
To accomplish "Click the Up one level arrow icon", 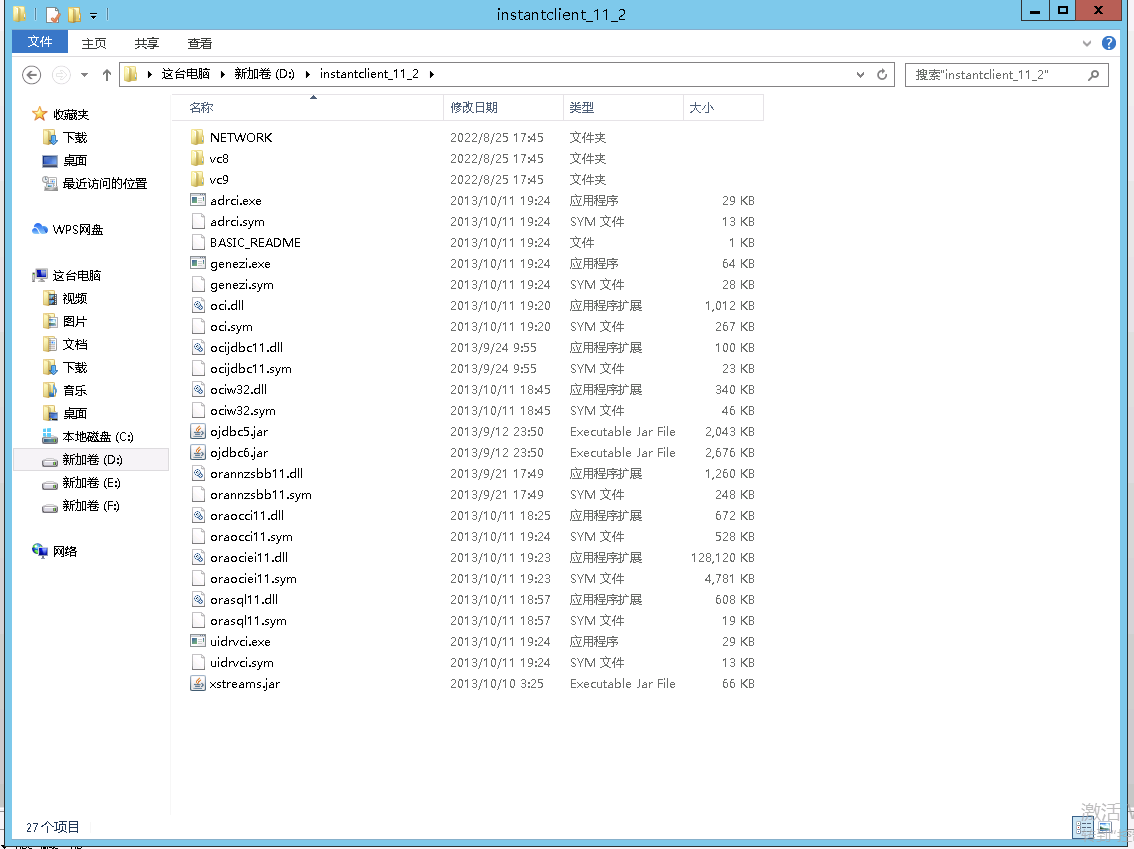I will point(107,75).
